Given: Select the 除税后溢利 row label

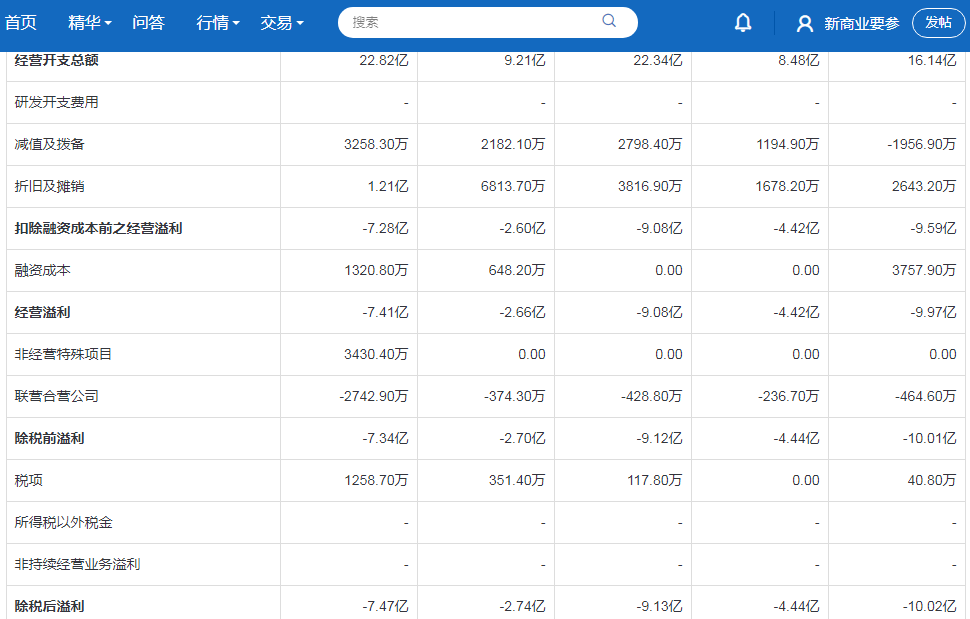Looking at the screenshot, I should (x=50, y=606).
